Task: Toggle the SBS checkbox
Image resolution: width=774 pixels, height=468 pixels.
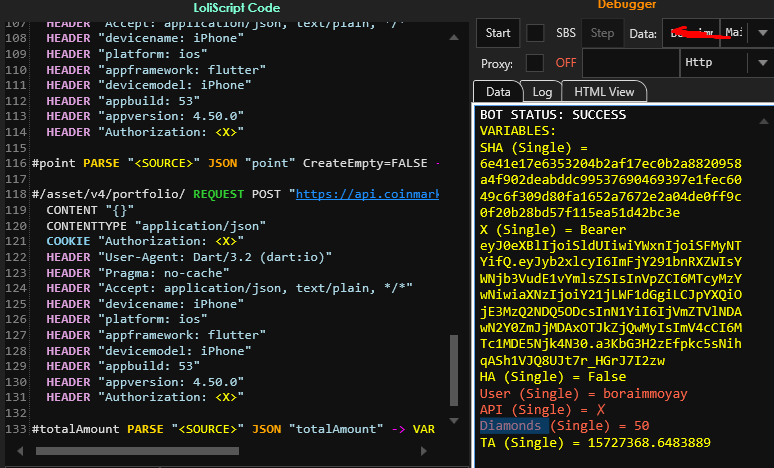Action: tap(535, 33)
